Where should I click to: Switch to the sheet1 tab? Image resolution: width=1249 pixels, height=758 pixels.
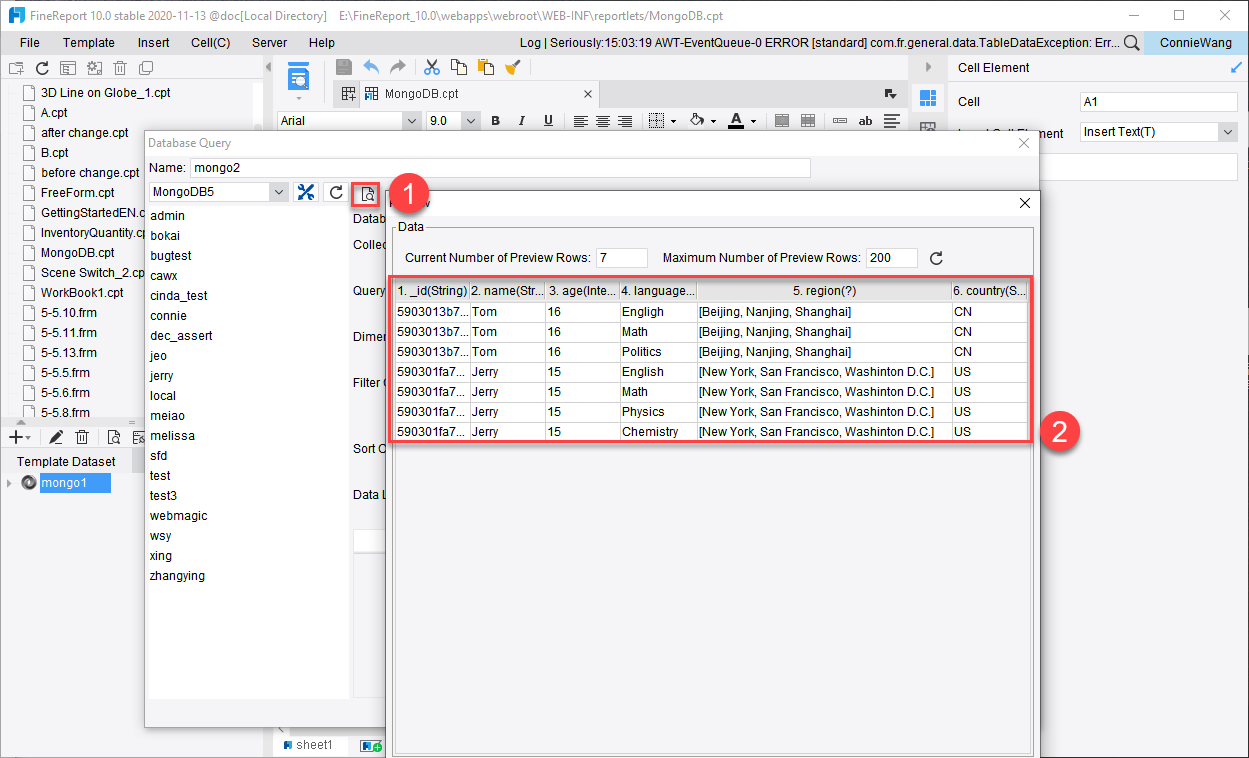tap(310, 744)
